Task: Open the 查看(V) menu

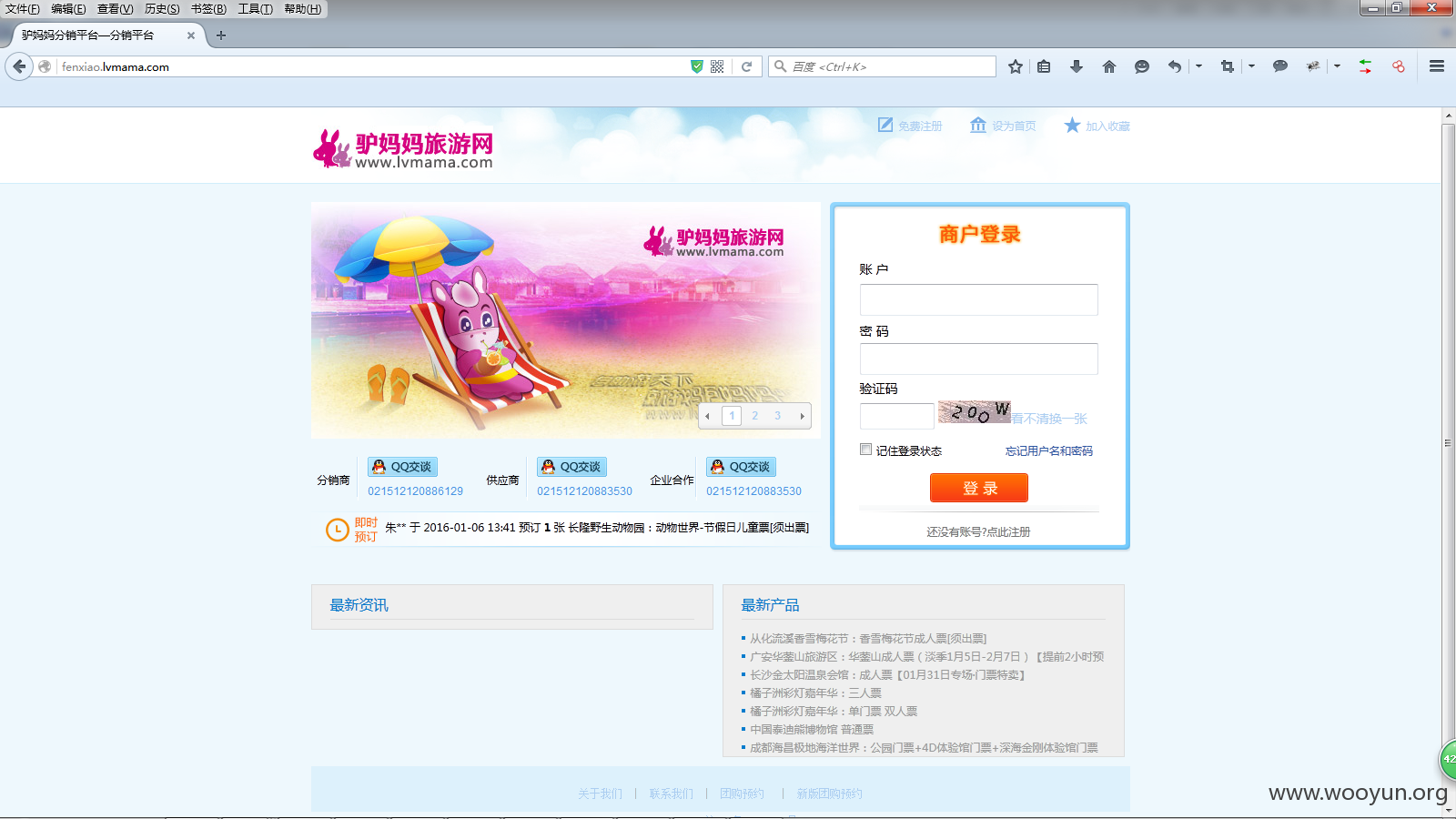Action: 116,9
